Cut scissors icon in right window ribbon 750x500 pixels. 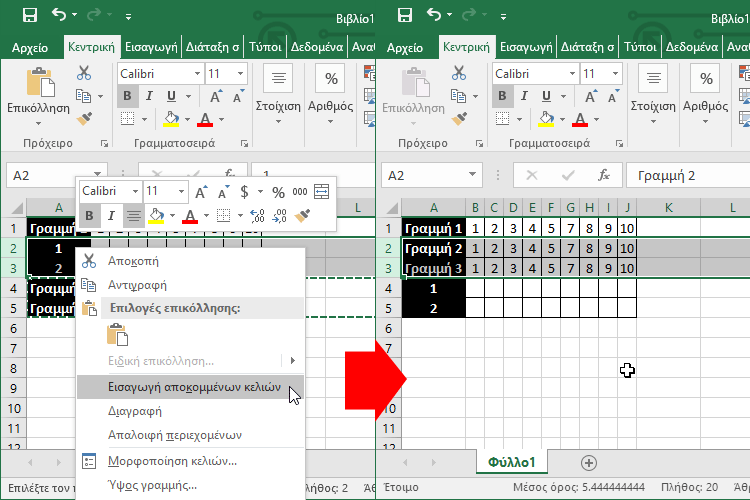[459, 73]
